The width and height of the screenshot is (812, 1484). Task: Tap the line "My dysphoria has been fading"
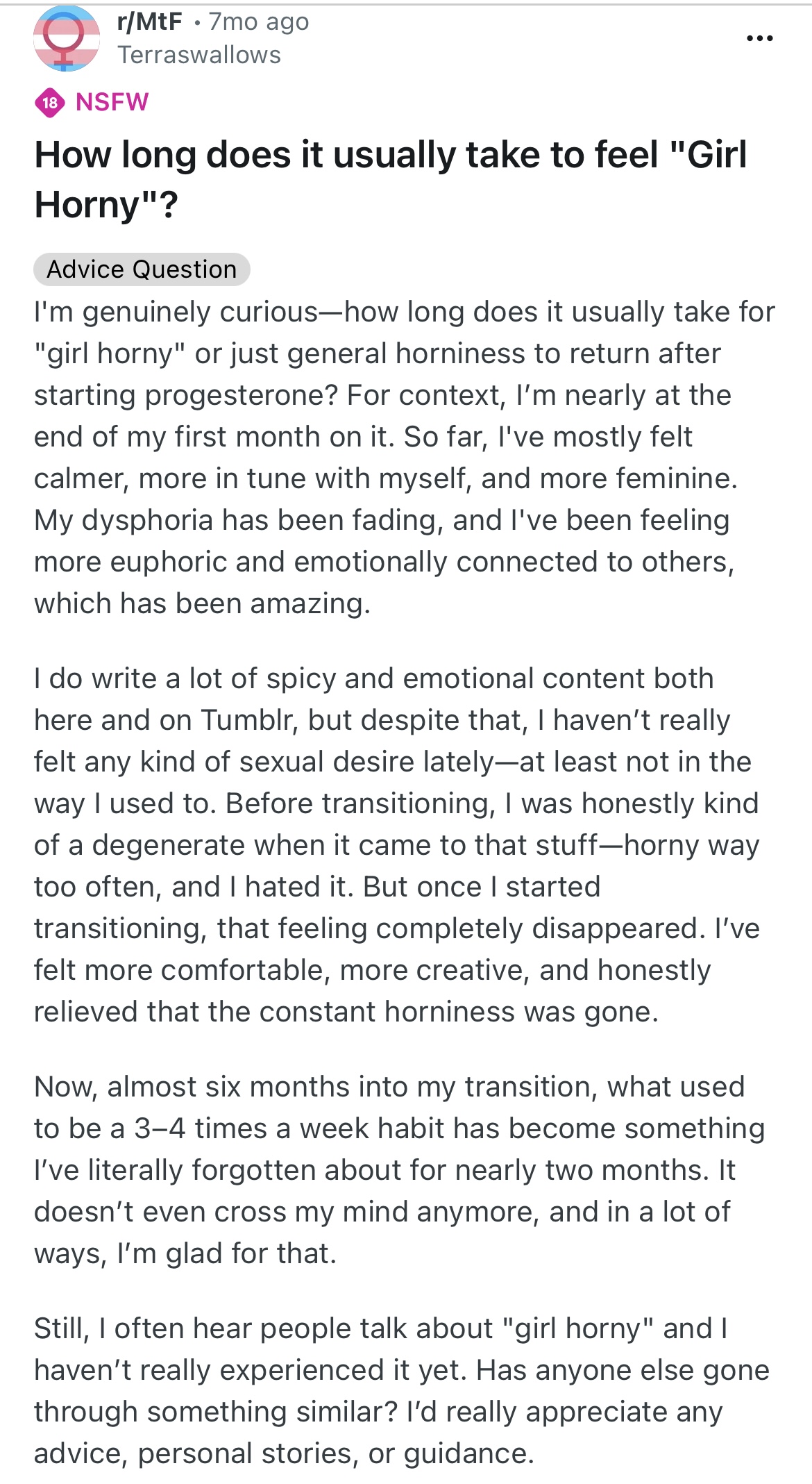pyautogui.click(x=382, y=520)
